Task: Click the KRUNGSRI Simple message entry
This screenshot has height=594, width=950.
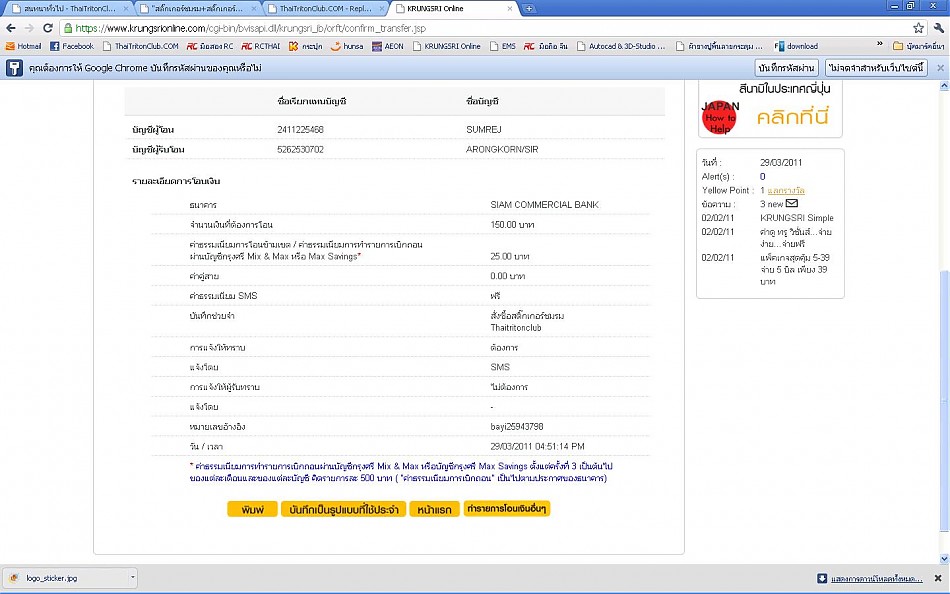Action: [x=797, y=218]
